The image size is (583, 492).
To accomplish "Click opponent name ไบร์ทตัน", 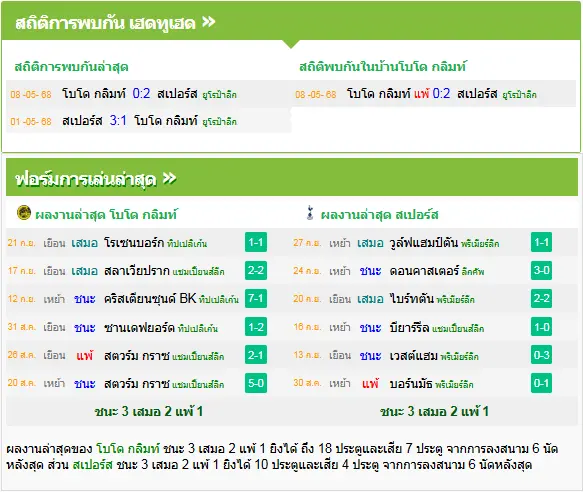I will click(x=412, y=299).
